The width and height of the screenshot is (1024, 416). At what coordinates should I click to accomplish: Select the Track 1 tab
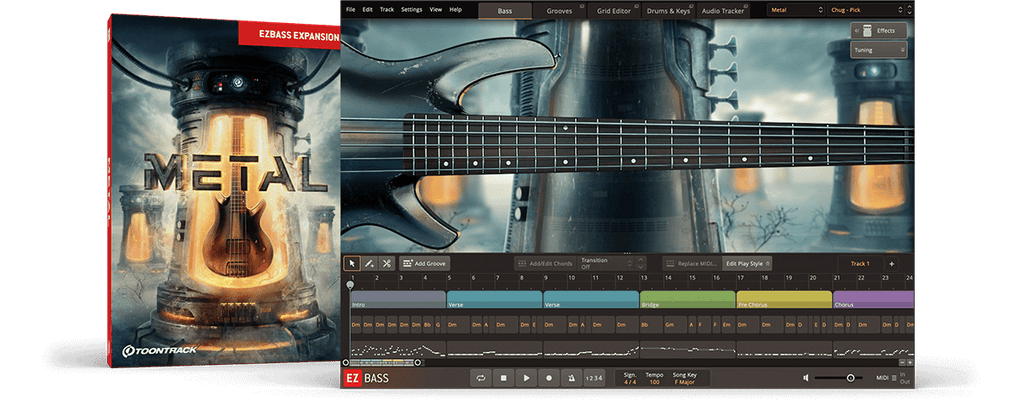point(860,264)
